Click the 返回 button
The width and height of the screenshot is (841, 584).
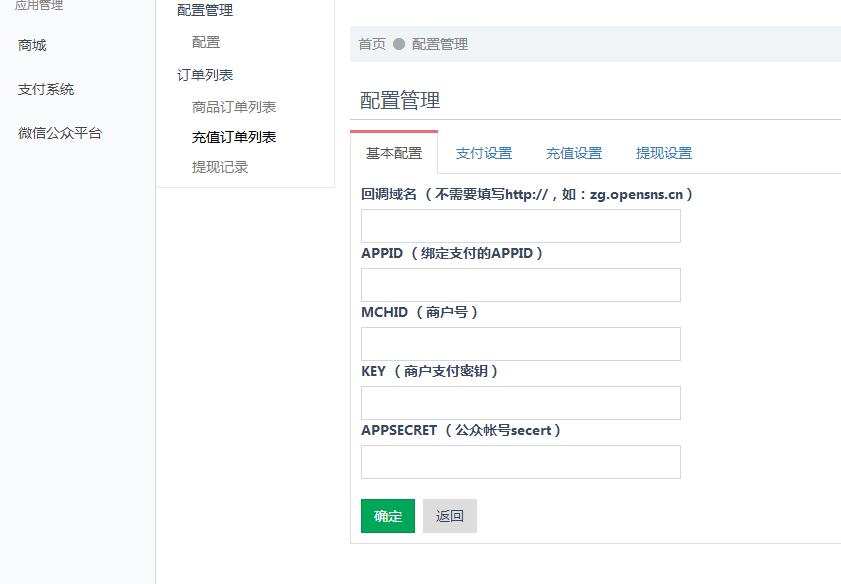pyautogui.click(x=449, y=516)
